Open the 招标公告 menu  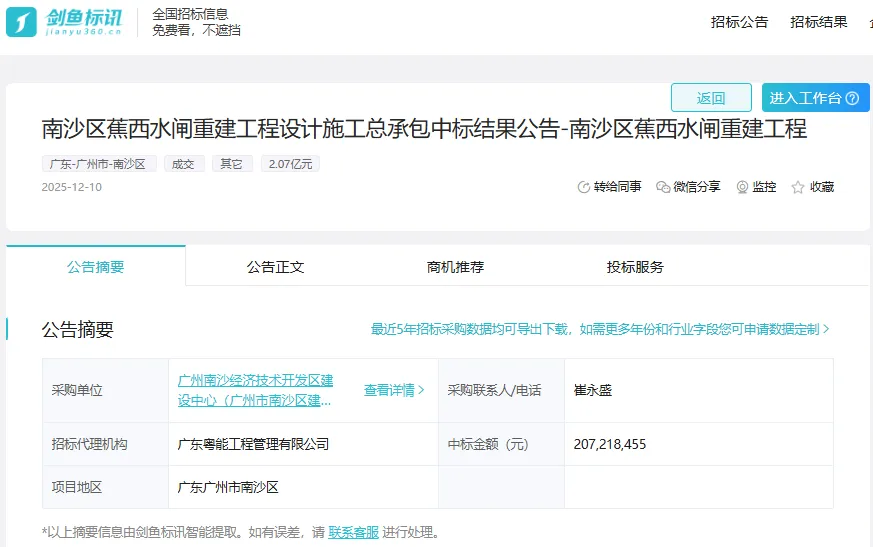[x=739, y=22]
